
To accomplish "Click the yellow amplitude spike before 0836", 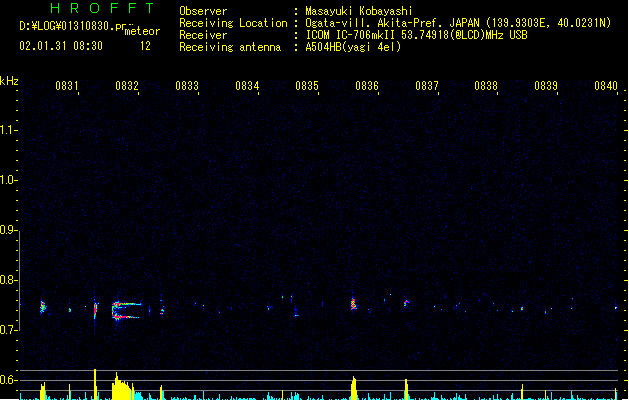I will (x=354, y=388).
